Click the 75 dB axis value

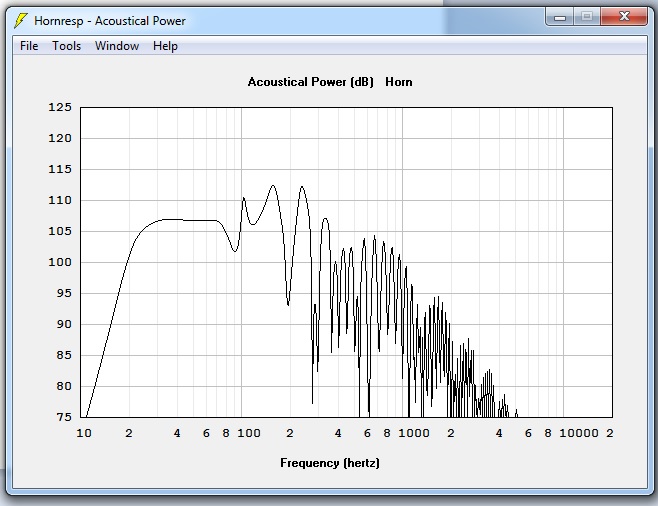64,417
